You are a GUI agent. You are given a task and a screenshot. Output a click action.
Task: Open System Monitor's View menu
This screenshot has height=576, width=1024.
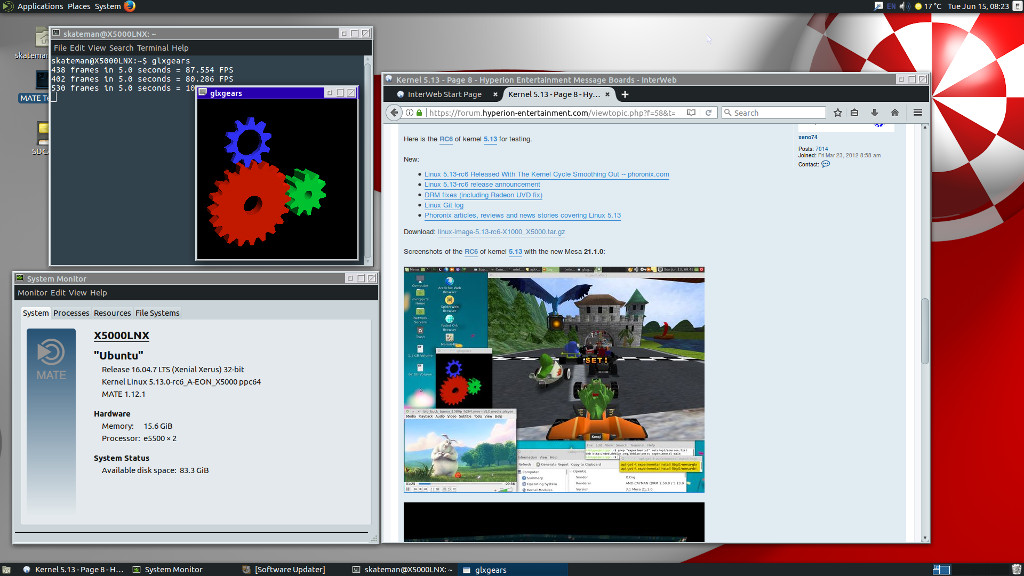78,293
